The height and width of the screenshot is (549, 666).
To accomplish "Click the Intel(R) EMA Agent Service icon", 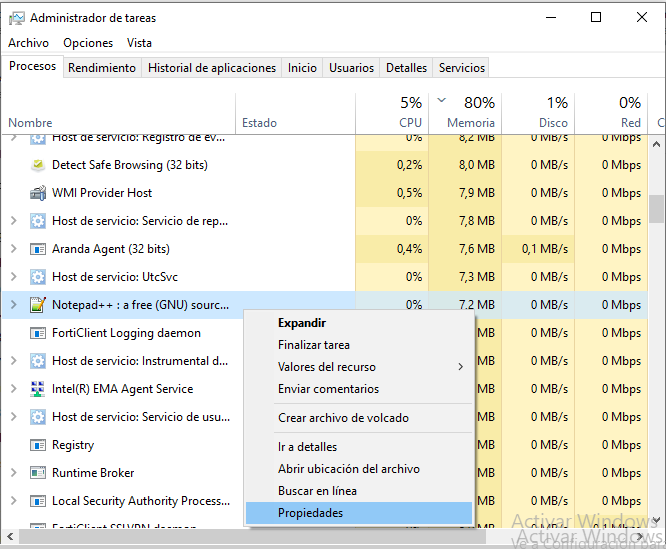I will pos(38,389).
